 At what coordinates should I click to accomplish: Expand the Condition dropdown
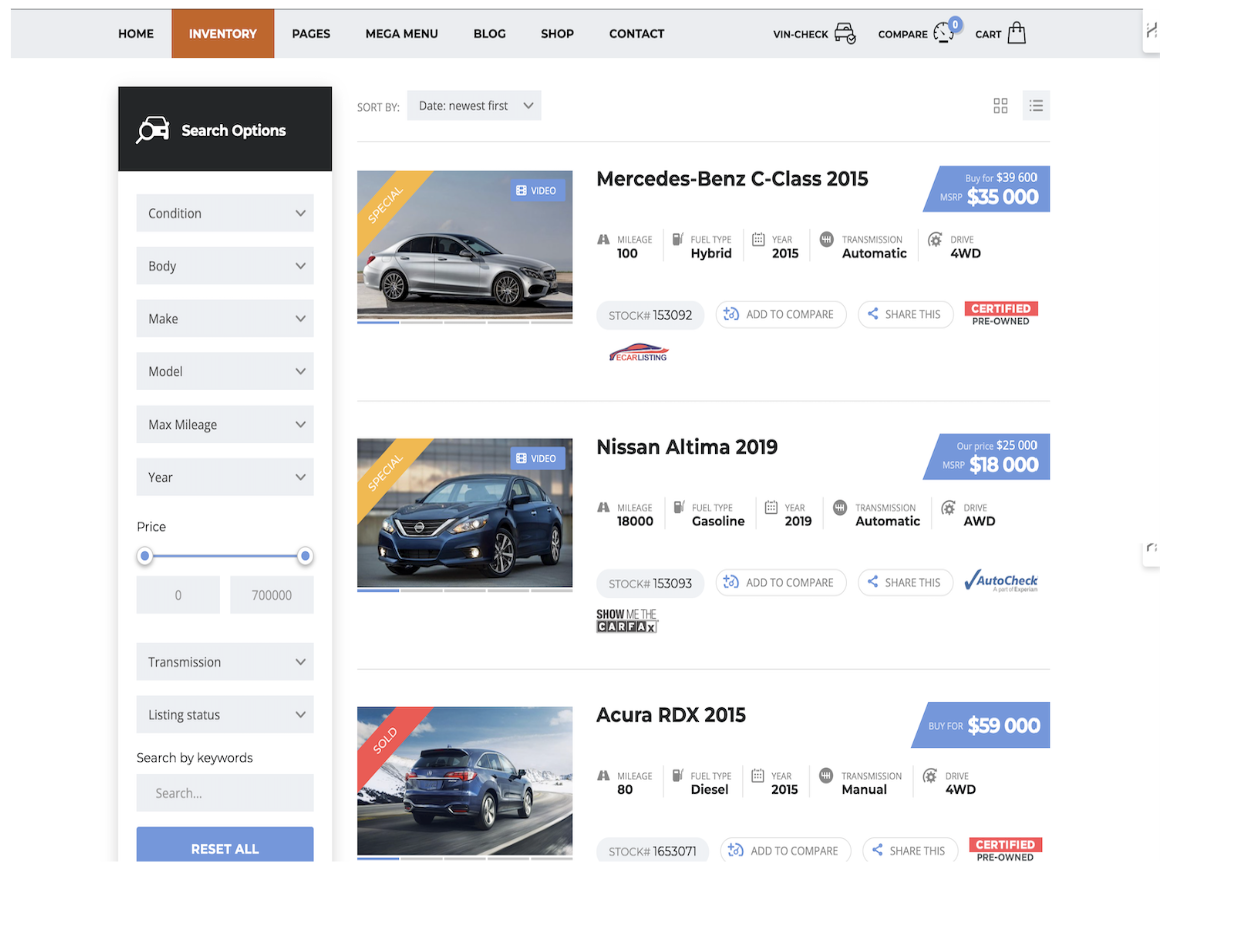click(x=225, y=213)
